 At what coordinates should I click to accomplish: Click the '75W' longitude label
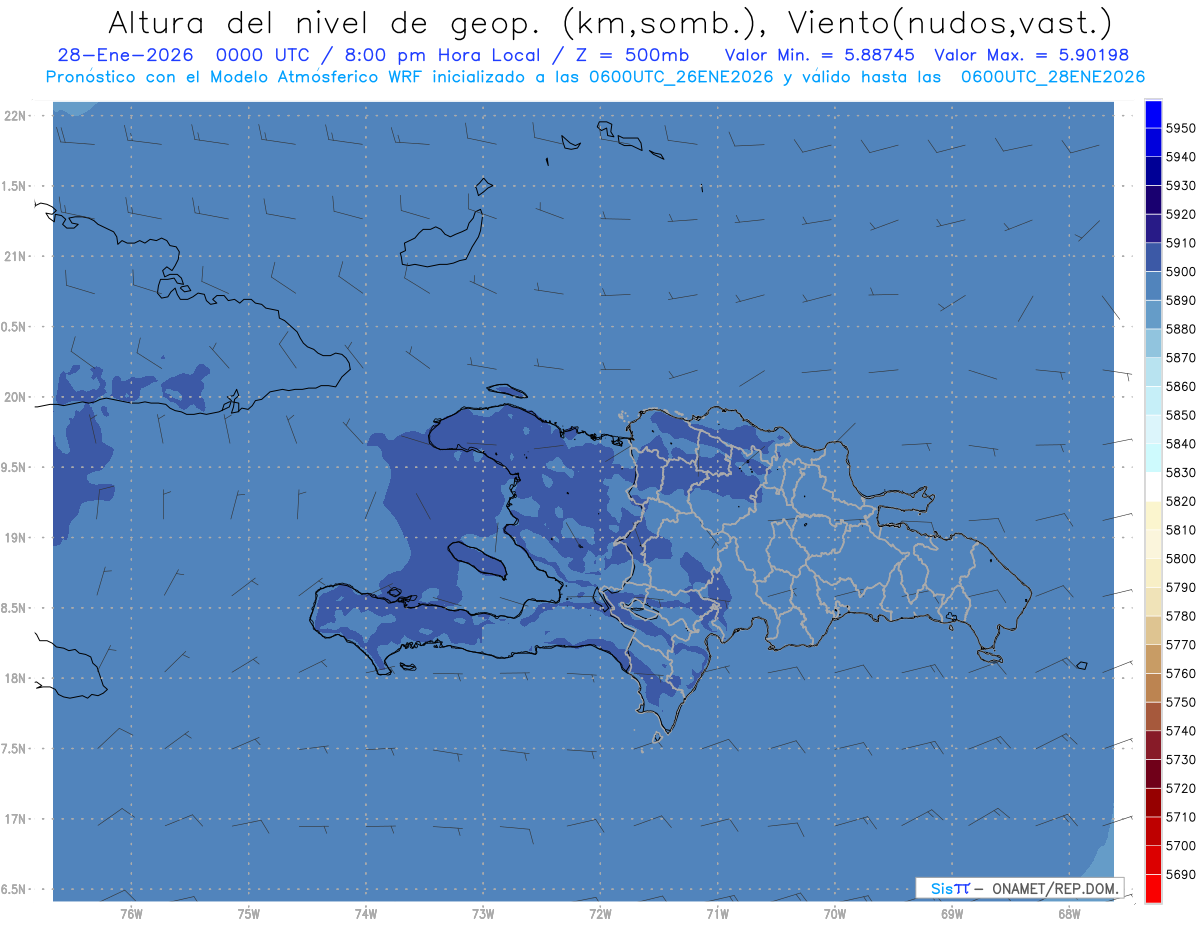[248, 913]
